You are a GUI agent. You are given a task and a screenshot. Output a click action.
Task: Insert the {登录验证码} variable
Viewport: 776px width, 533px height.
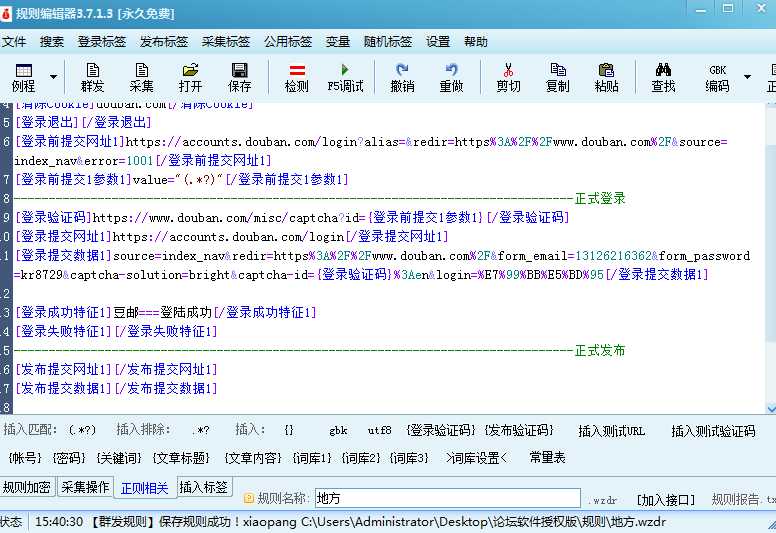click(x=441, y=430)
